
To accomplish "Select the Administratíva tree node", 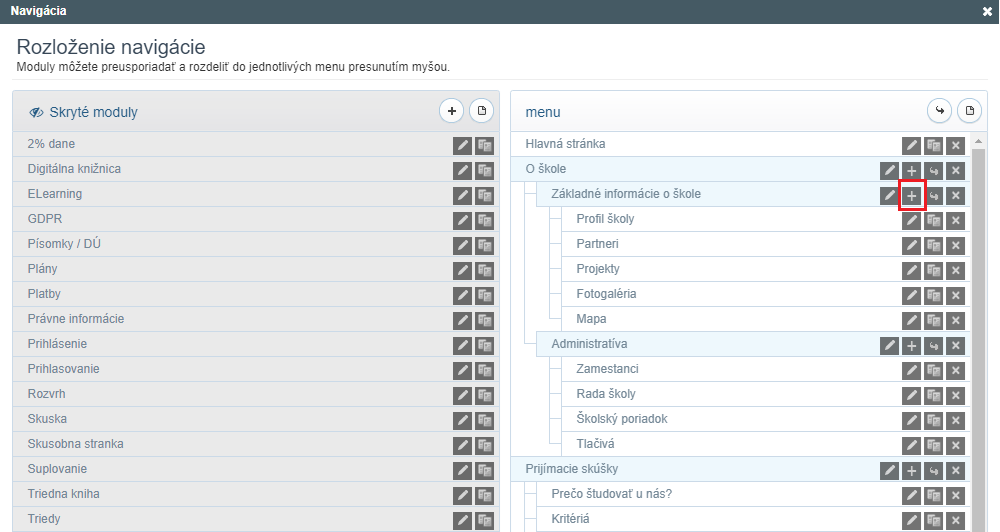I will (589, 344).
